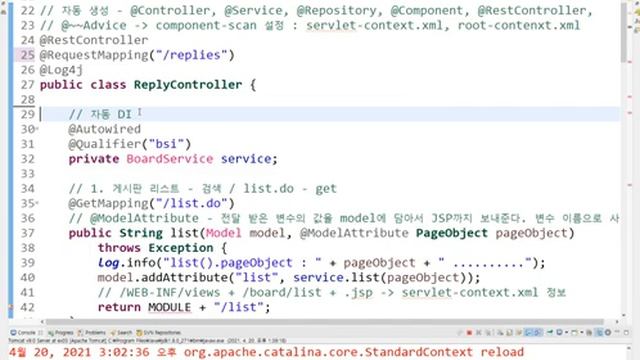Click the ReplyController class name
This screenshot has height=360, width=640.
[x=188, y=85]
